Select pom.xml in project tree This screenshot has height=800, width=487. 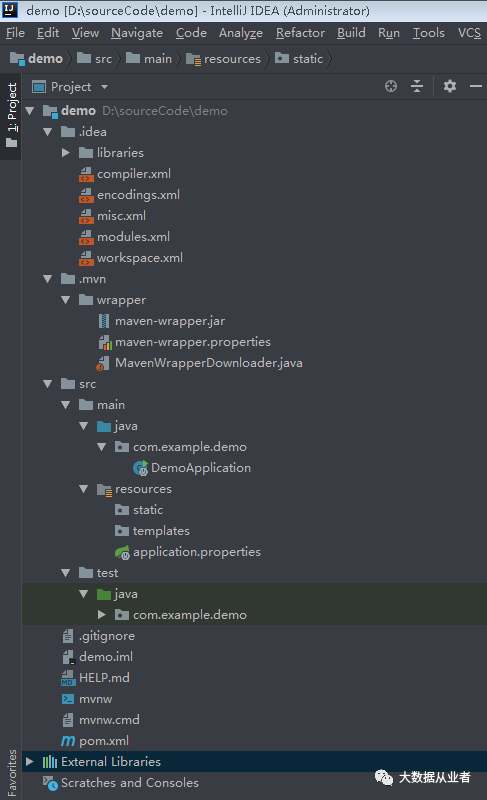[x=104, y=741]
